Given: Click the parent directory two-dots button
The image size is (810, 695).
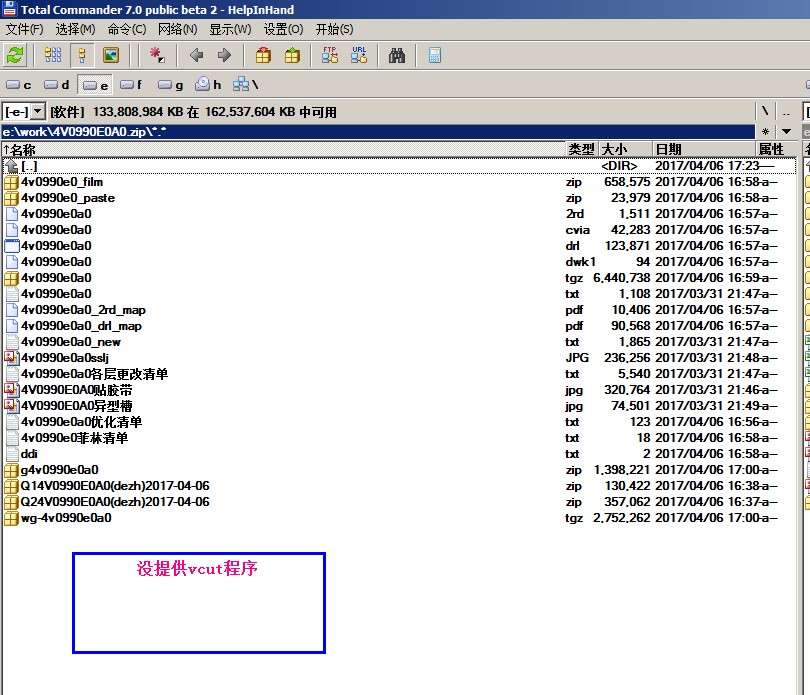Looking at the screenshot, I should tap(786, 112).
